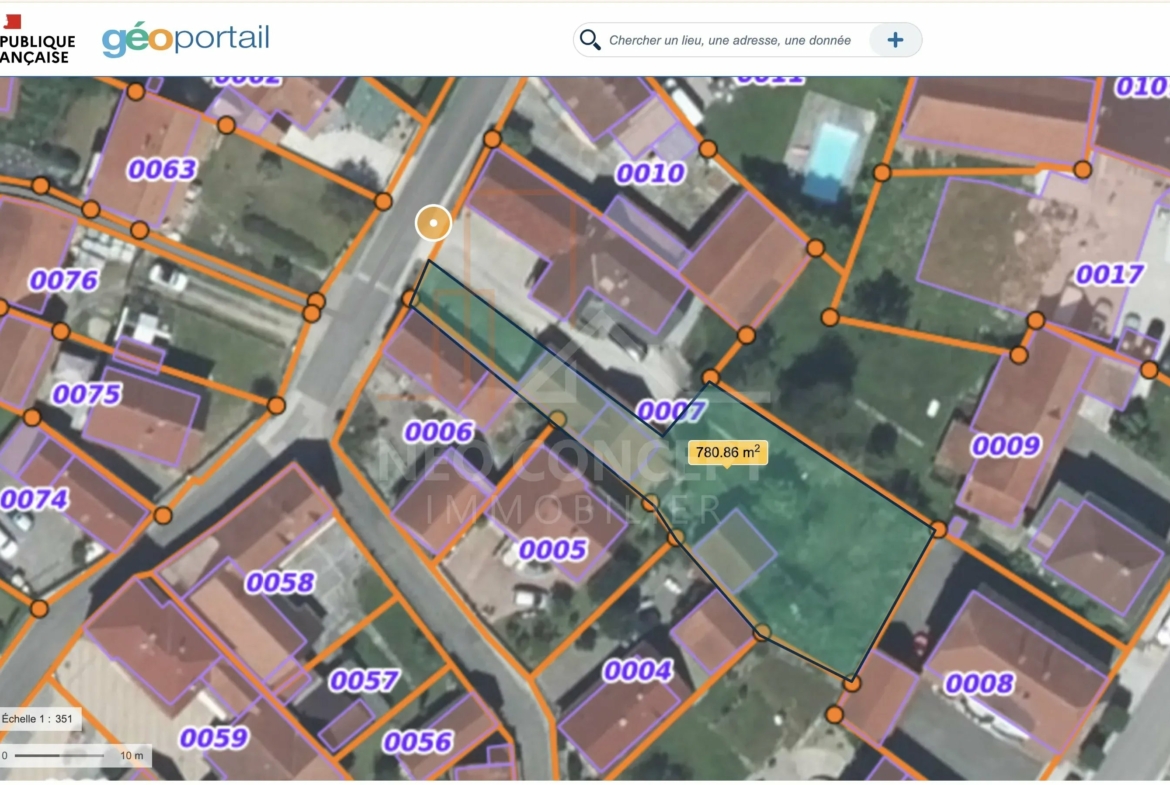Select the orange circular location marker
Viewport: 1170px width, 785px height.
tap(434, 222)
